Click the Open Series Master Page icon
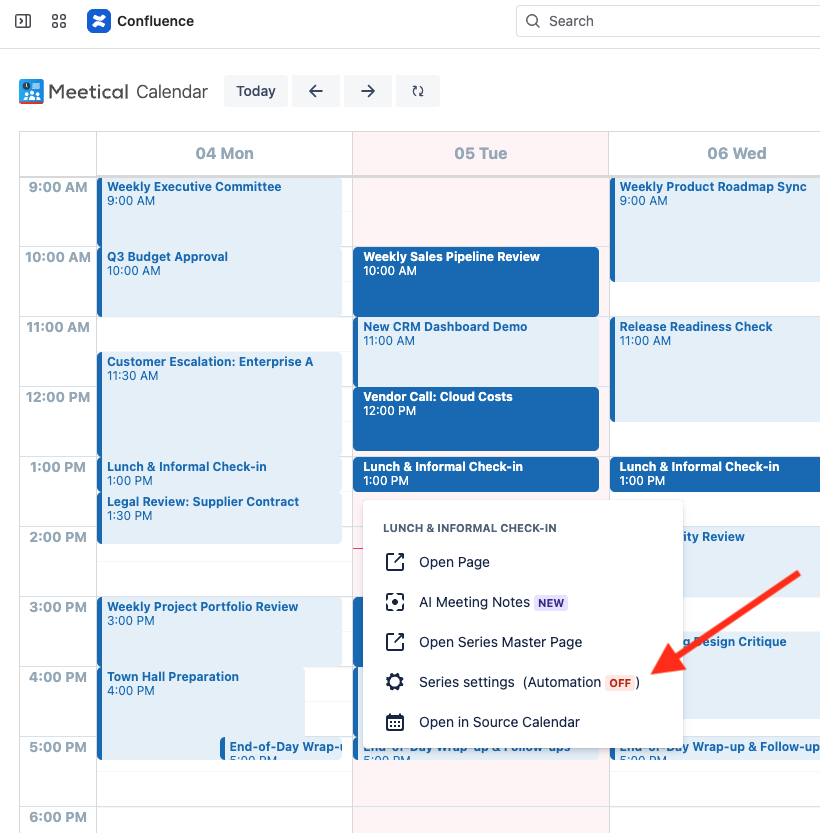 pos(395,642)
